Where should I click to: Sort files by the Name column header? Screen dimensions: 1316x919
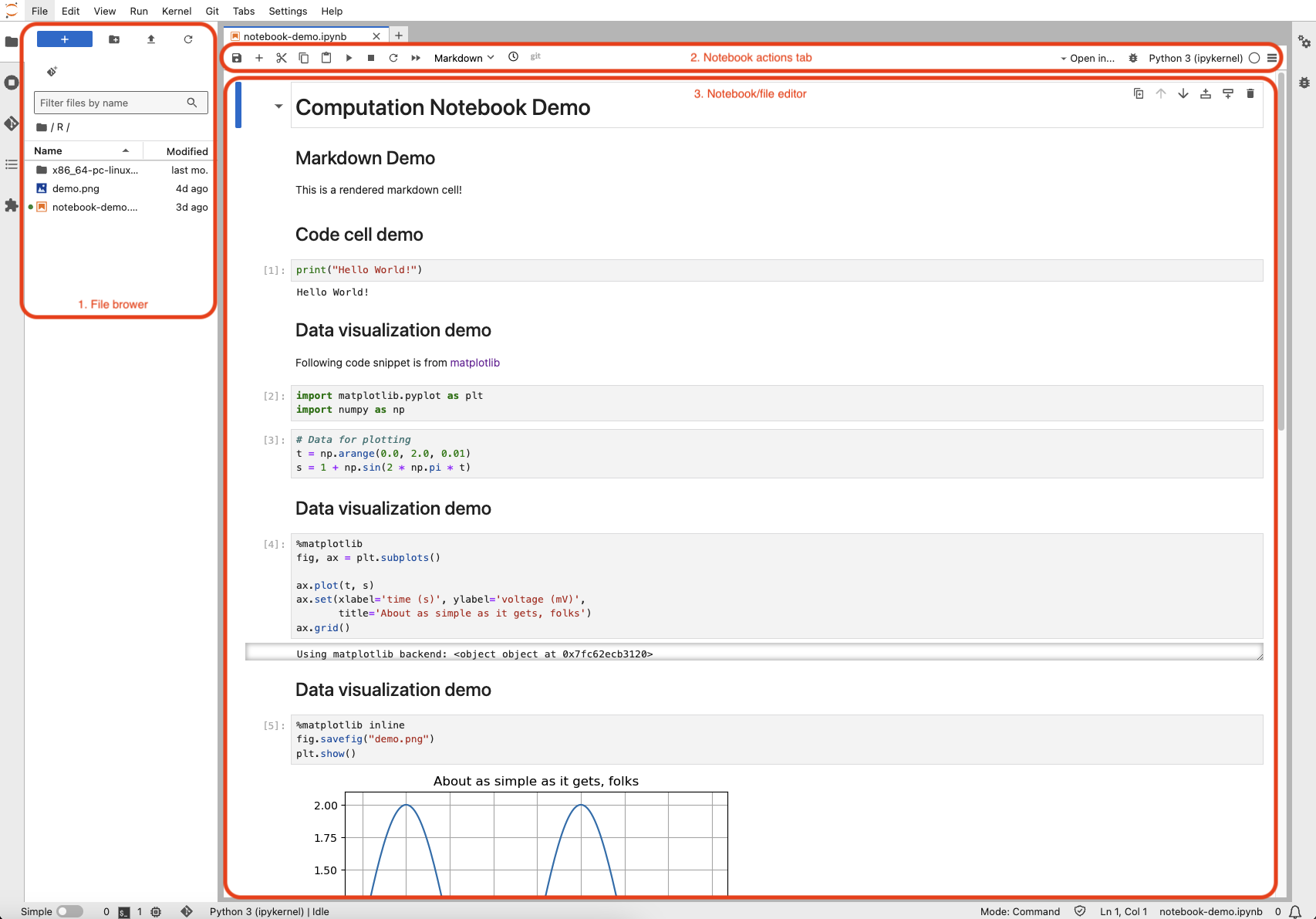(84, 150)
